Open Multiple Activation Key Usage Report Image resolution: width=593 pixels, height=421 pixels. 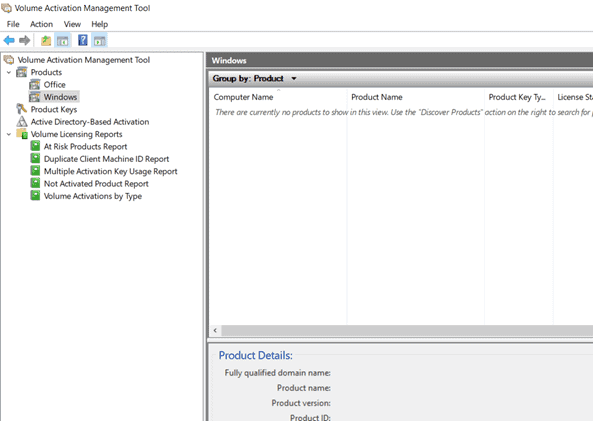point(110,171)
